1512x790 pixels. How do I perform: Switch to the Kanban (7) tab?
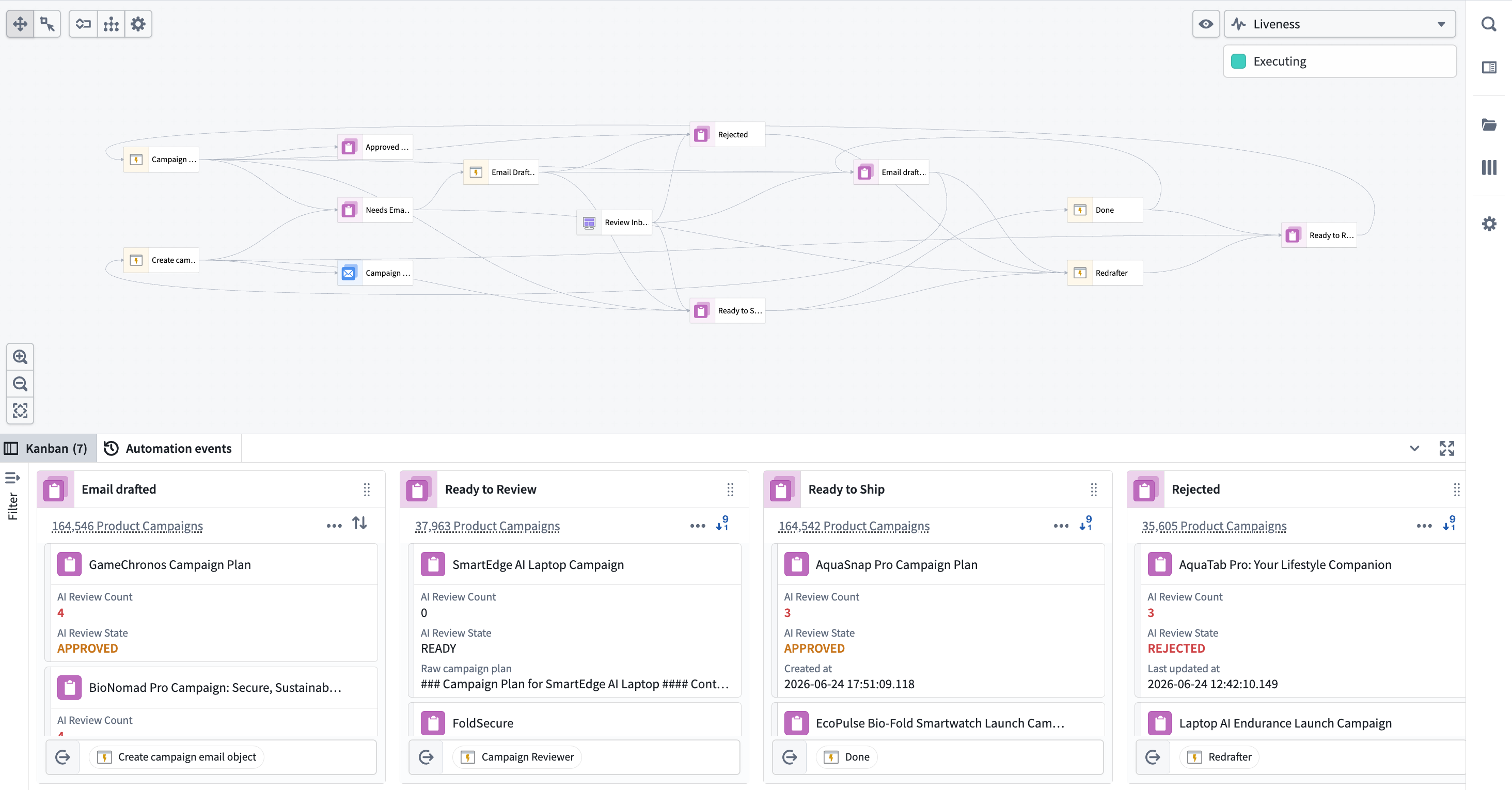47,448
